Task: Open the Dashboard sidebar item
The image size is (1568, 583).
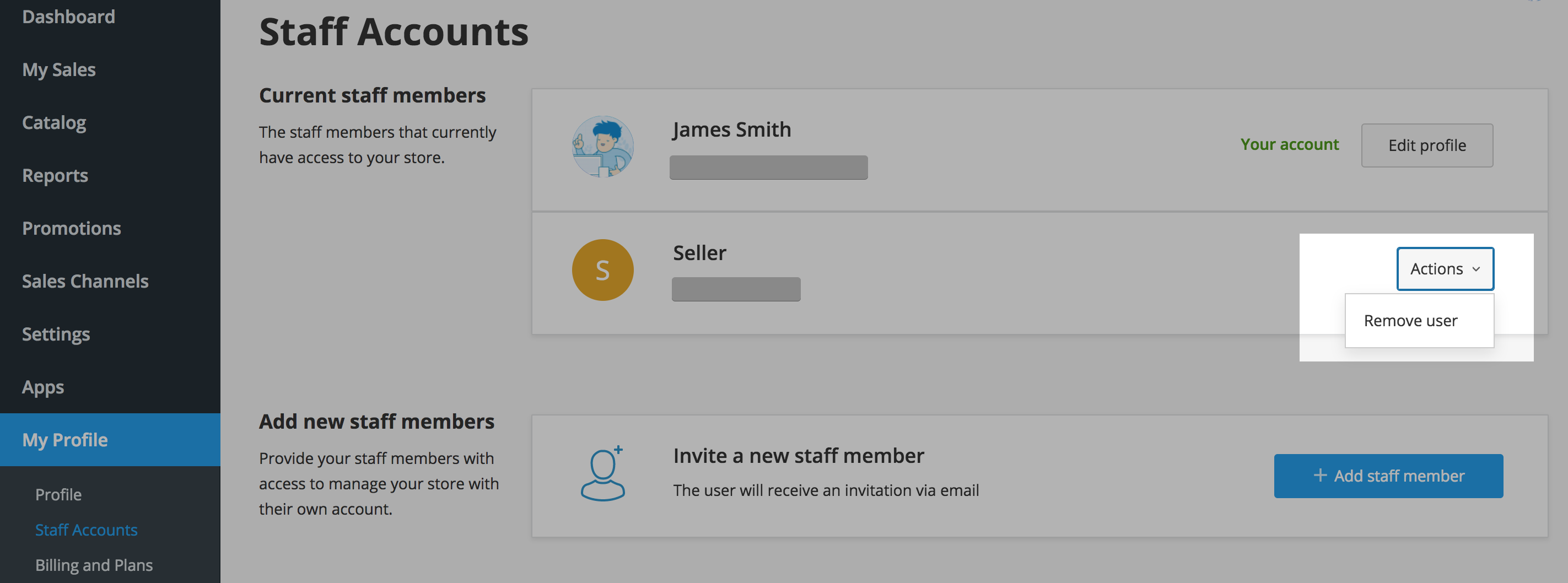Action: point(68,17)
